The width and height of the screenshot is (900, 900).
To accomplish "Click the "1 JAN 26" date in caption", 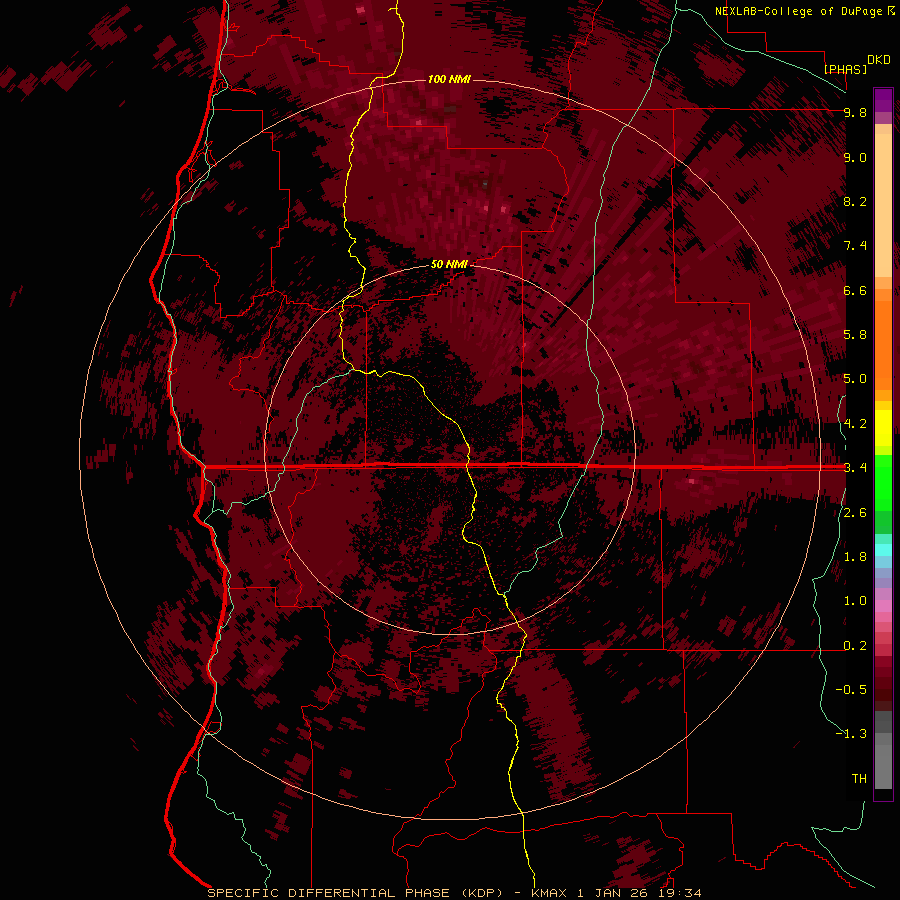I will coord(612,893).
